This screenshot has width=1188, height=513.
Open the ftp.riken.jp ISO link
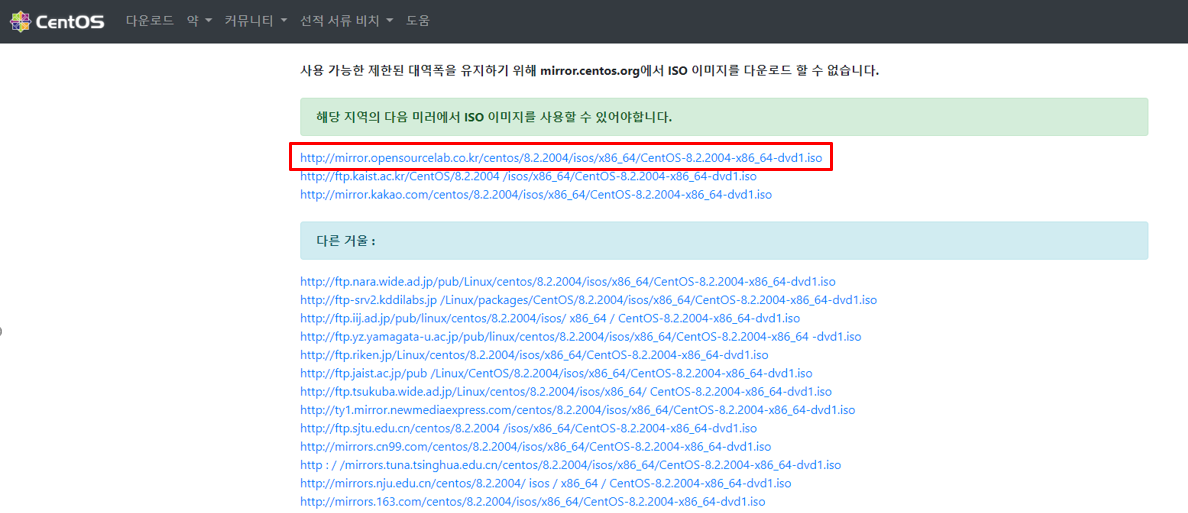click(534, 355)
